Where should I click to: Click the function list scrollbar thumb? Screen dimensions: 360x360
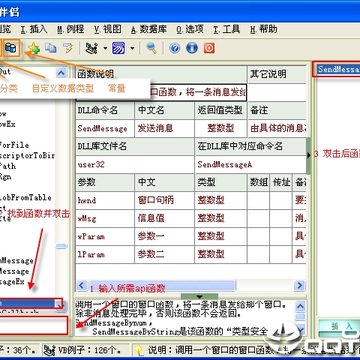pos(61,246)
